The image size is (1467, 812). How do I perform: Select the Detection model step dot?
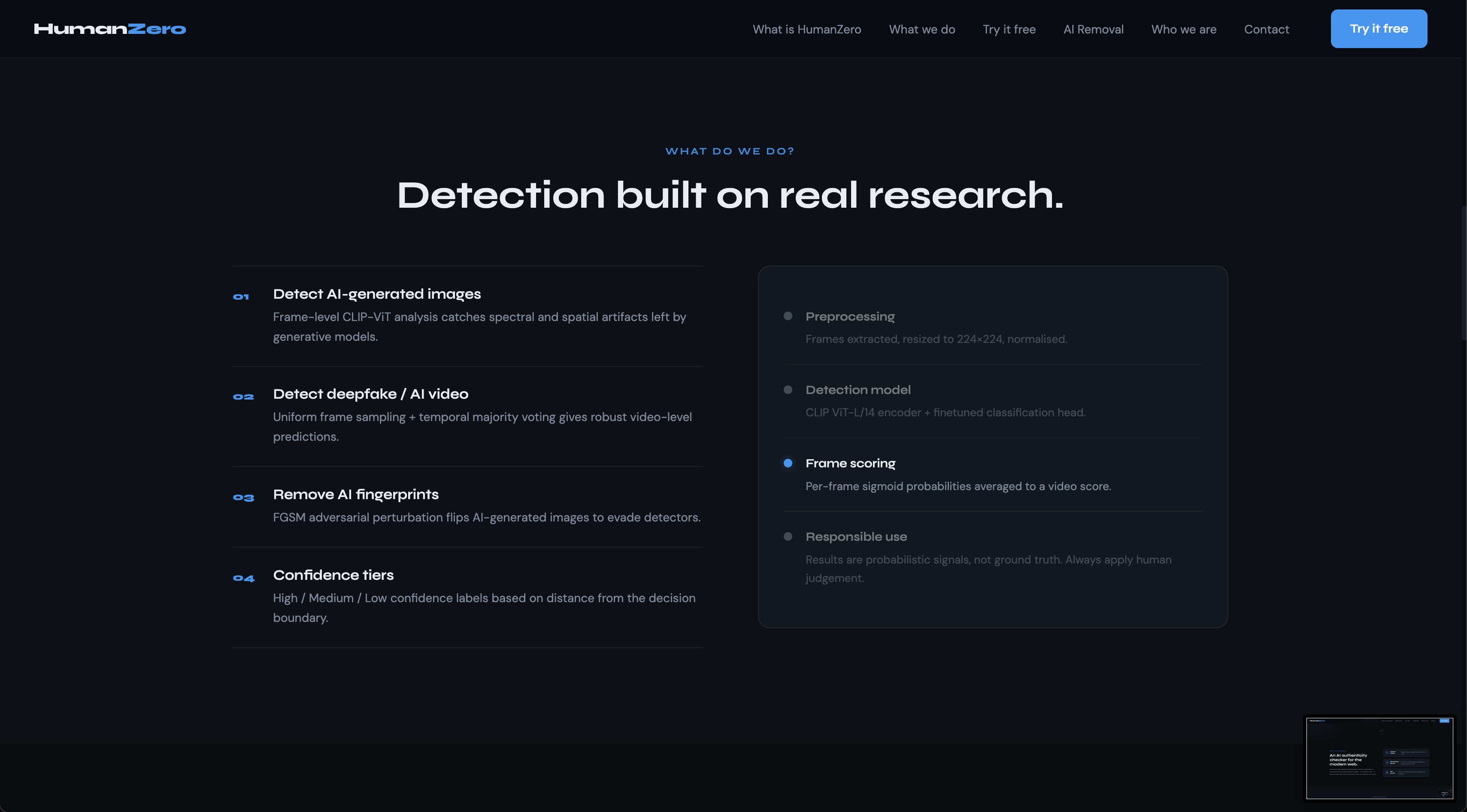click(788, 390)
